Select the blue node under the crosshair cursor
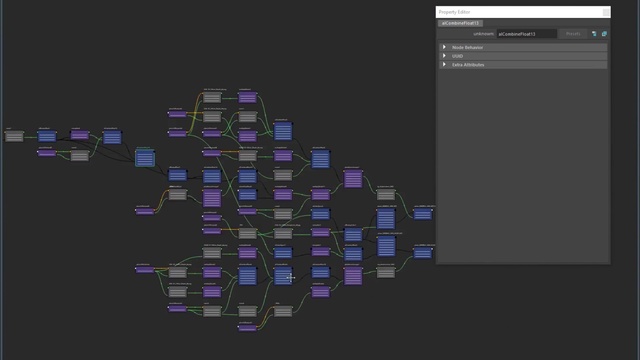 (x=283, y=276)
